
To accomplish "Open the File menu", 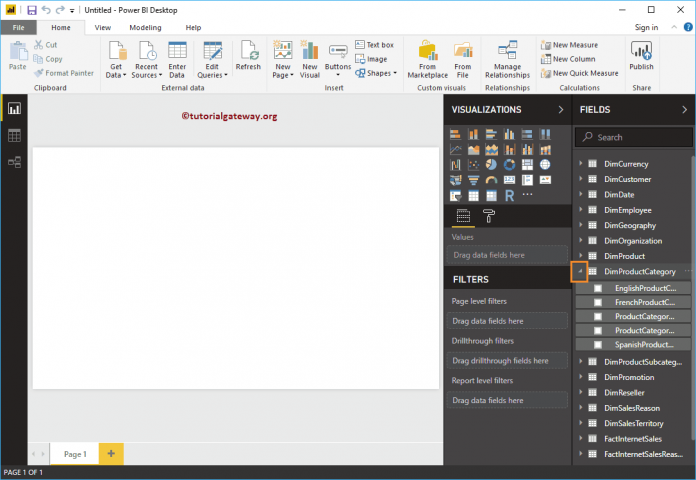I will [x=18, y=28].
